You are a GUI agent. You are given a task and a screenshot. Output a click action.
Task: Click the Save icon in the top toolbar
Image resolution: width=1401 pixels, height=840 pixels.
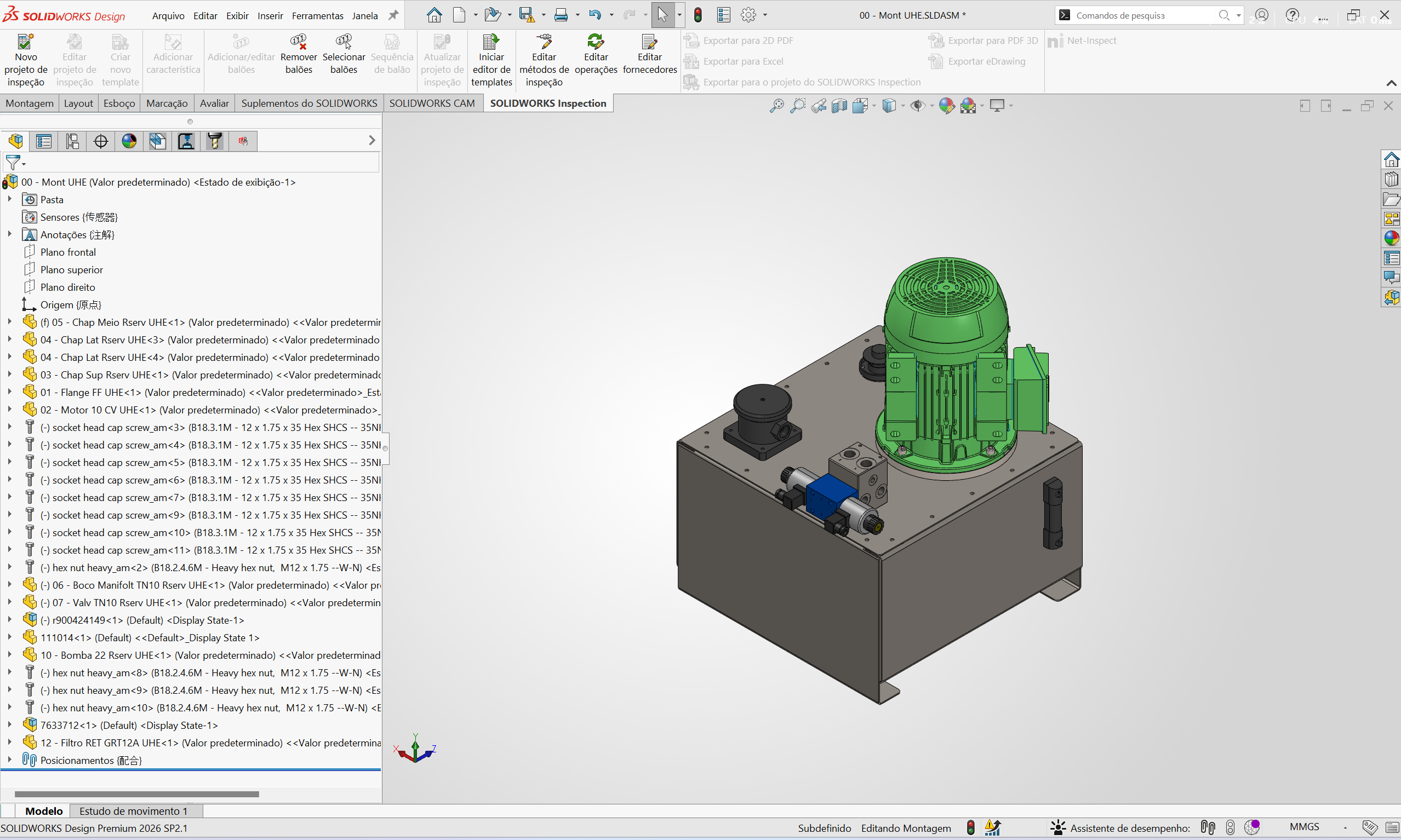coord(527,15)
